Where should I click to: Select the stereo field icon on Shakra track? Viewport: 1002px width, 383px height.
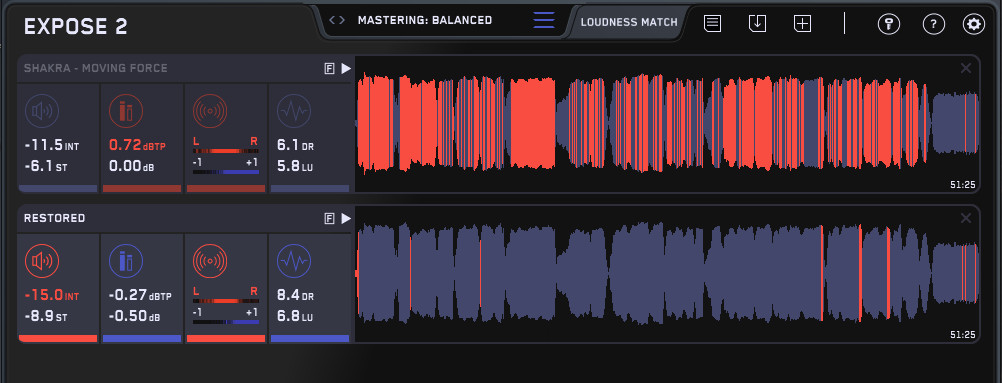210,111
